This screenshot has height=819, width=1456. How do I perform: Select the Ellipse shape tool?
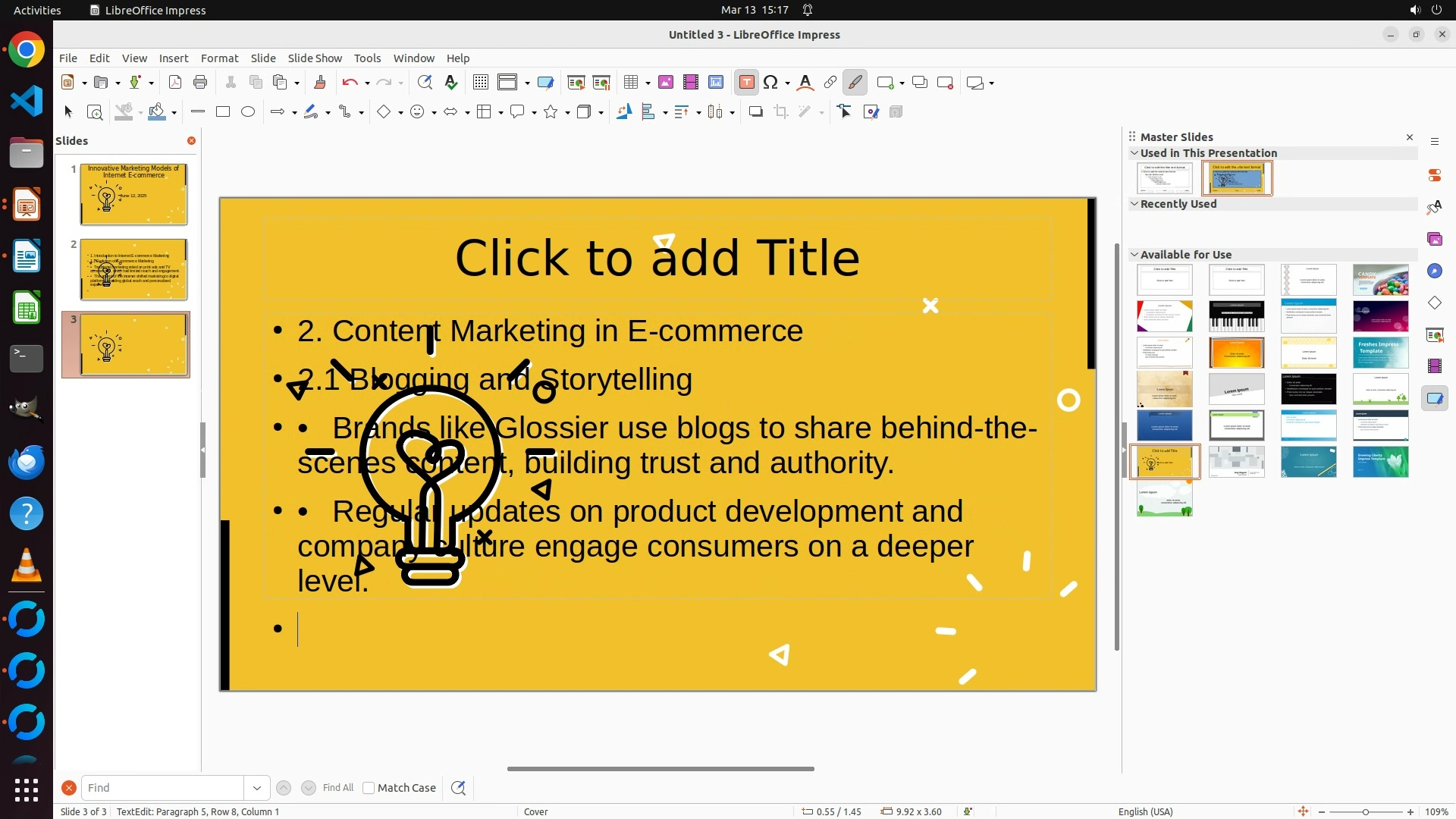coord(248,112)
